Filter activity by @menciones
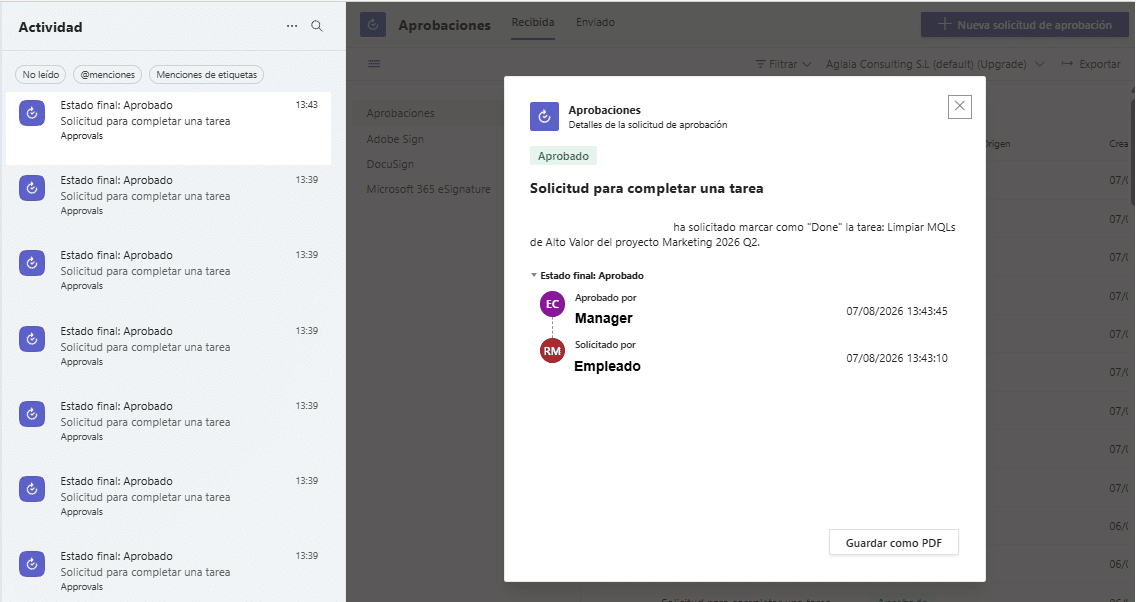 coord(107,75)
